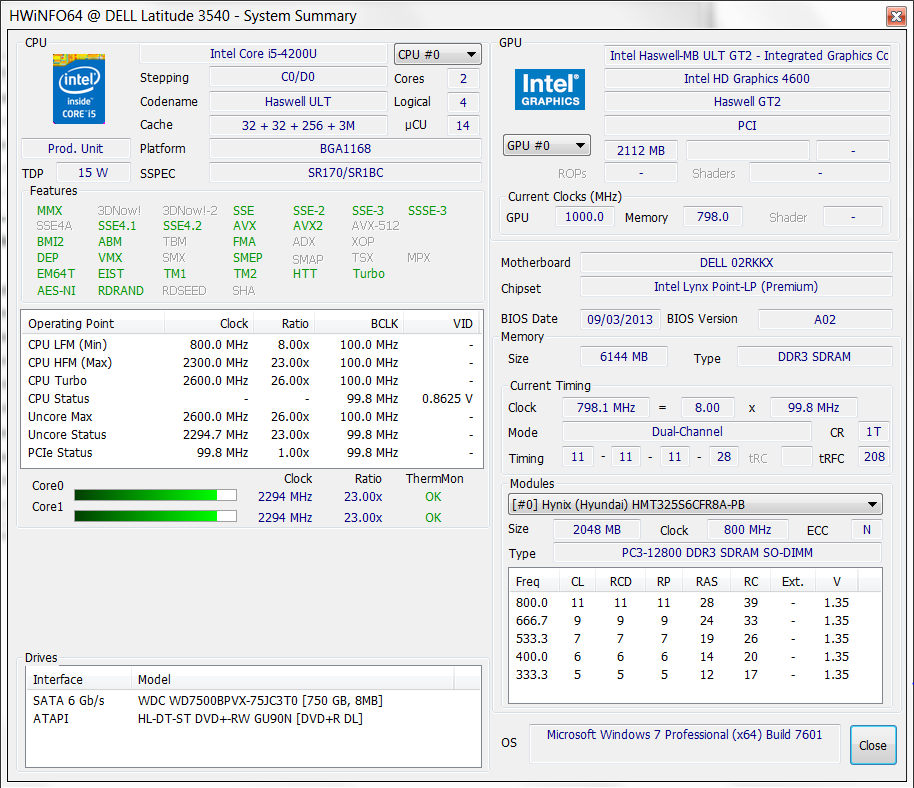Select the CPU HFM (Max) row
Image resolution: width=914 pixels, height=788 pixels.
click(x=252, y=363)
